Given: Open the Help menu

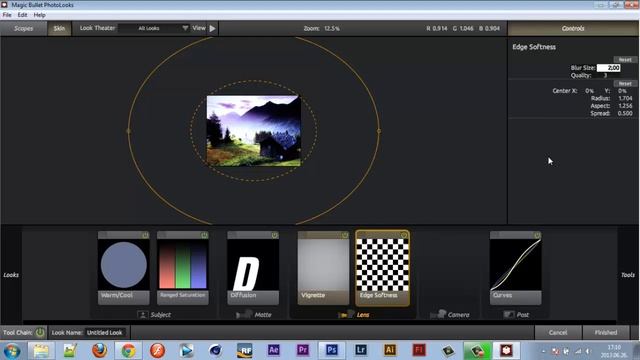Looking at the screenshot, I should pos(40,15).
